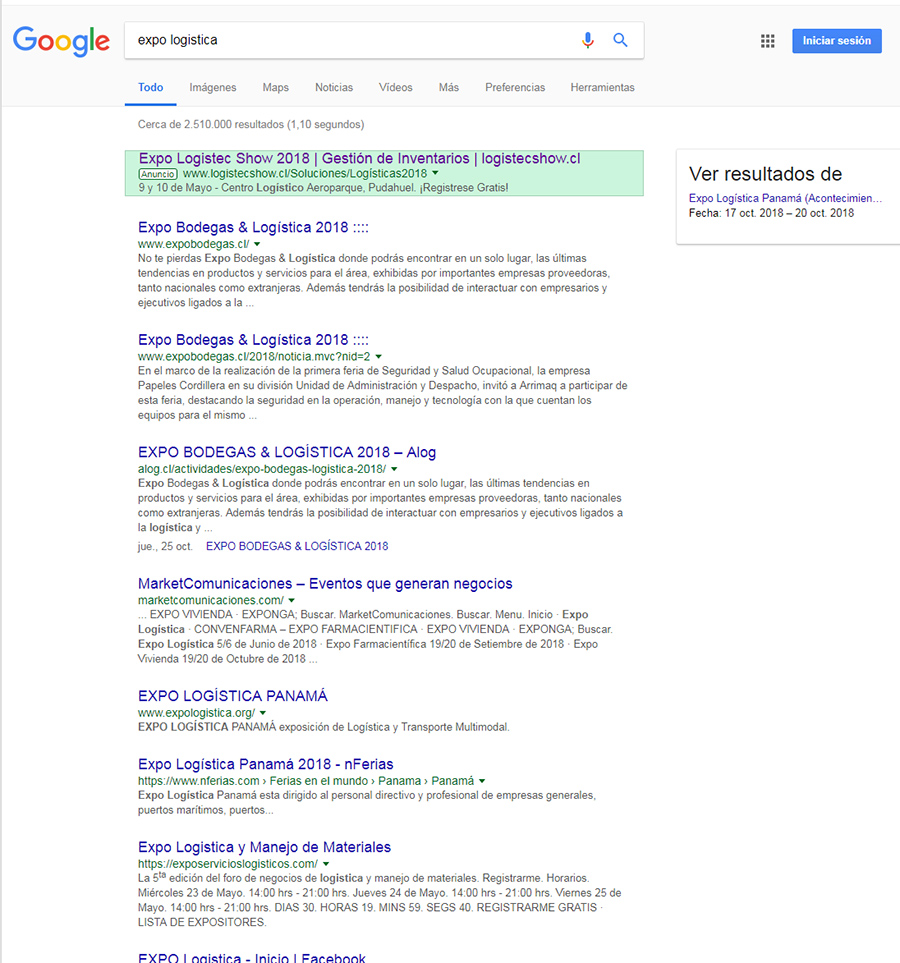The height and width of the screenshot is (963, 900).
Task: Expand arrow beside nferias.com breadcrumb URL
Action: (x=482, y=781)
